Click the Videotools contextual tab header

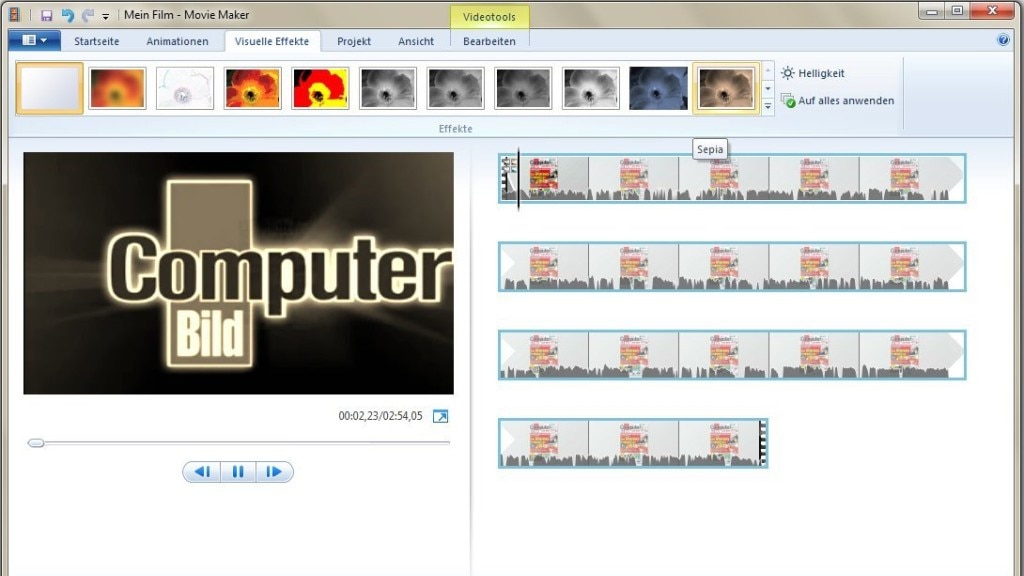489,17
